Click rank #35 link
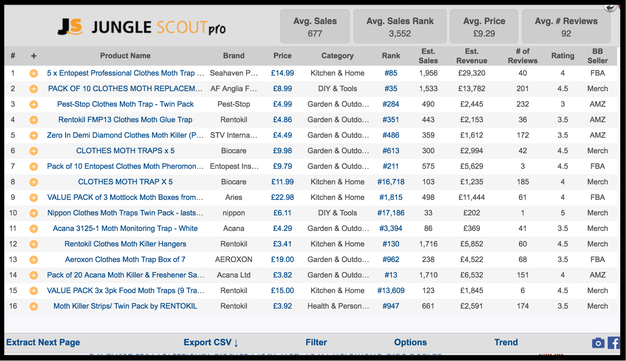This screenshot has height=361, width=626. point(391,89)
